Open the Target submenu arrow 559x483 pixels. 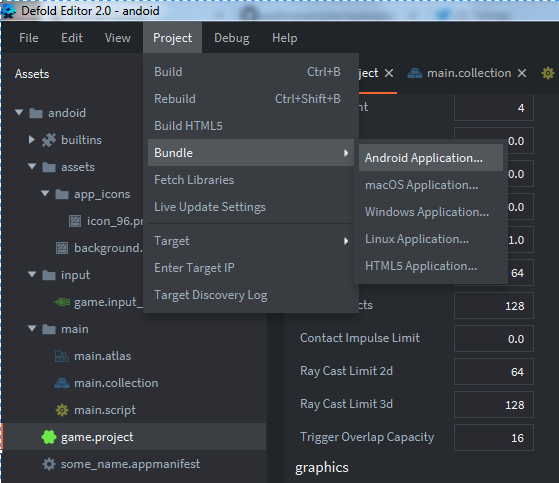coord(345,241)
